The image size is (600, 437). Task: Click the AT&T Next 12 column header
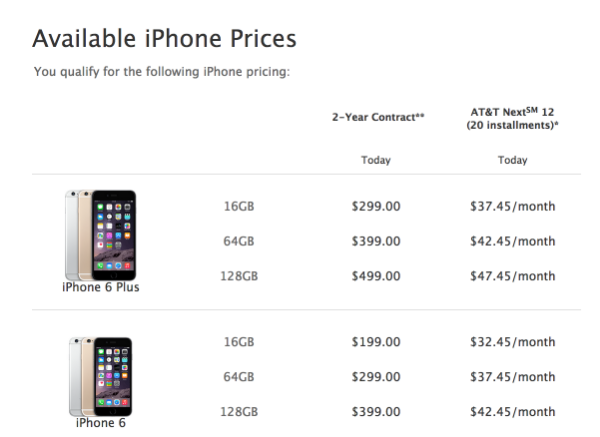point(512,118)
